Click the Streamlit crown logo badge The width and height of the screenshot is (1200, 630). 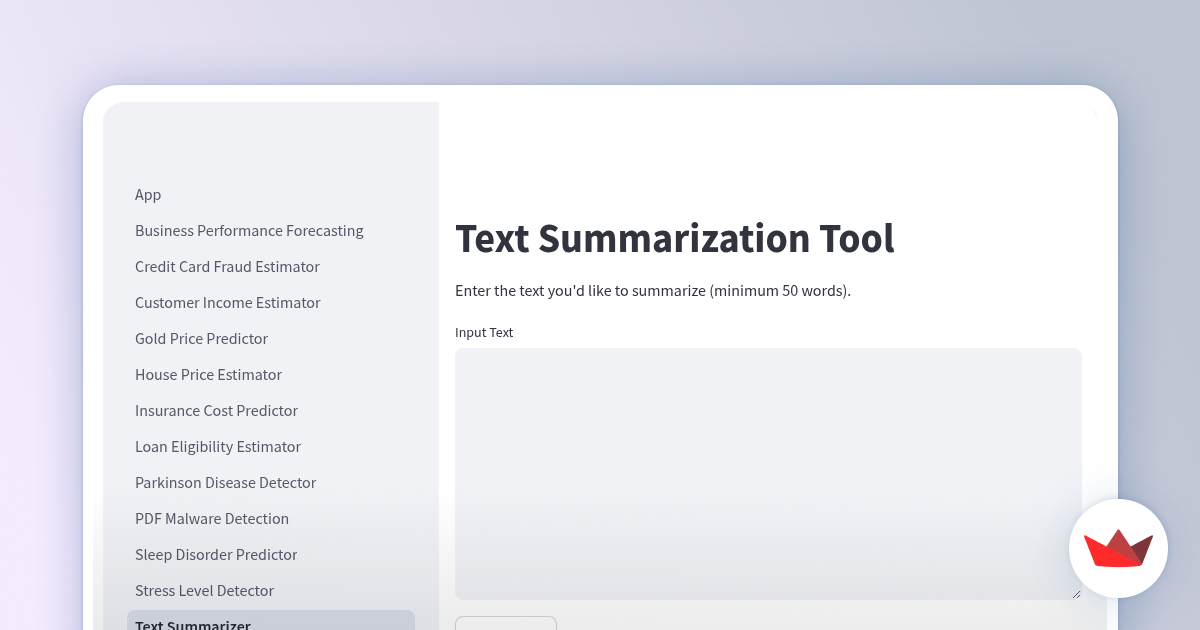(1118, 548)
